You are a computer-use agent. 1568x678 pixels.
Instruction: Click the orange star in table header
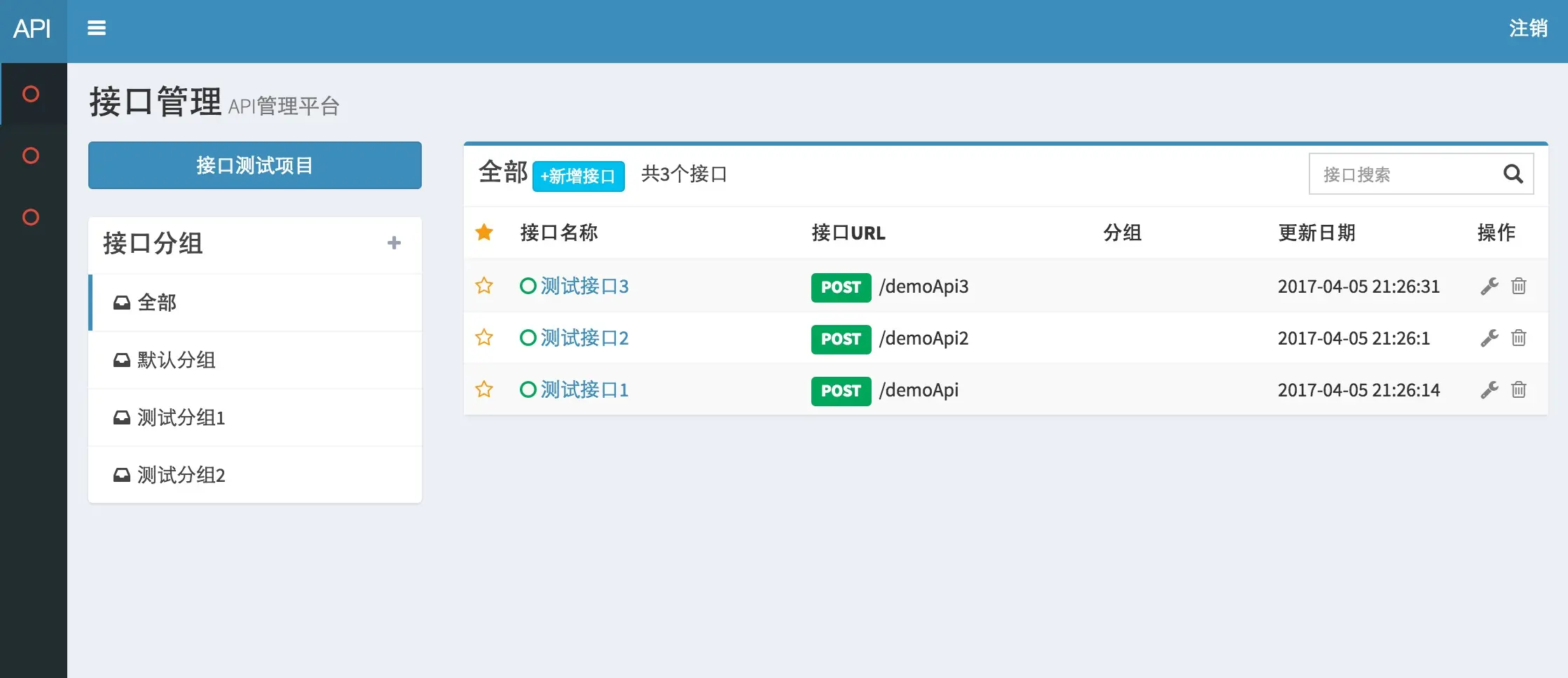coord(483,232)
